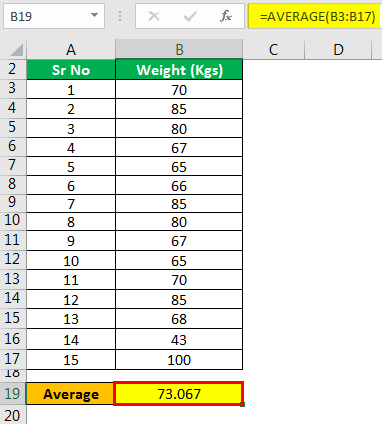Image resolution: width=382 pixels, height=424 pixels.
Task: Select row 14 header
Action: 13,299
